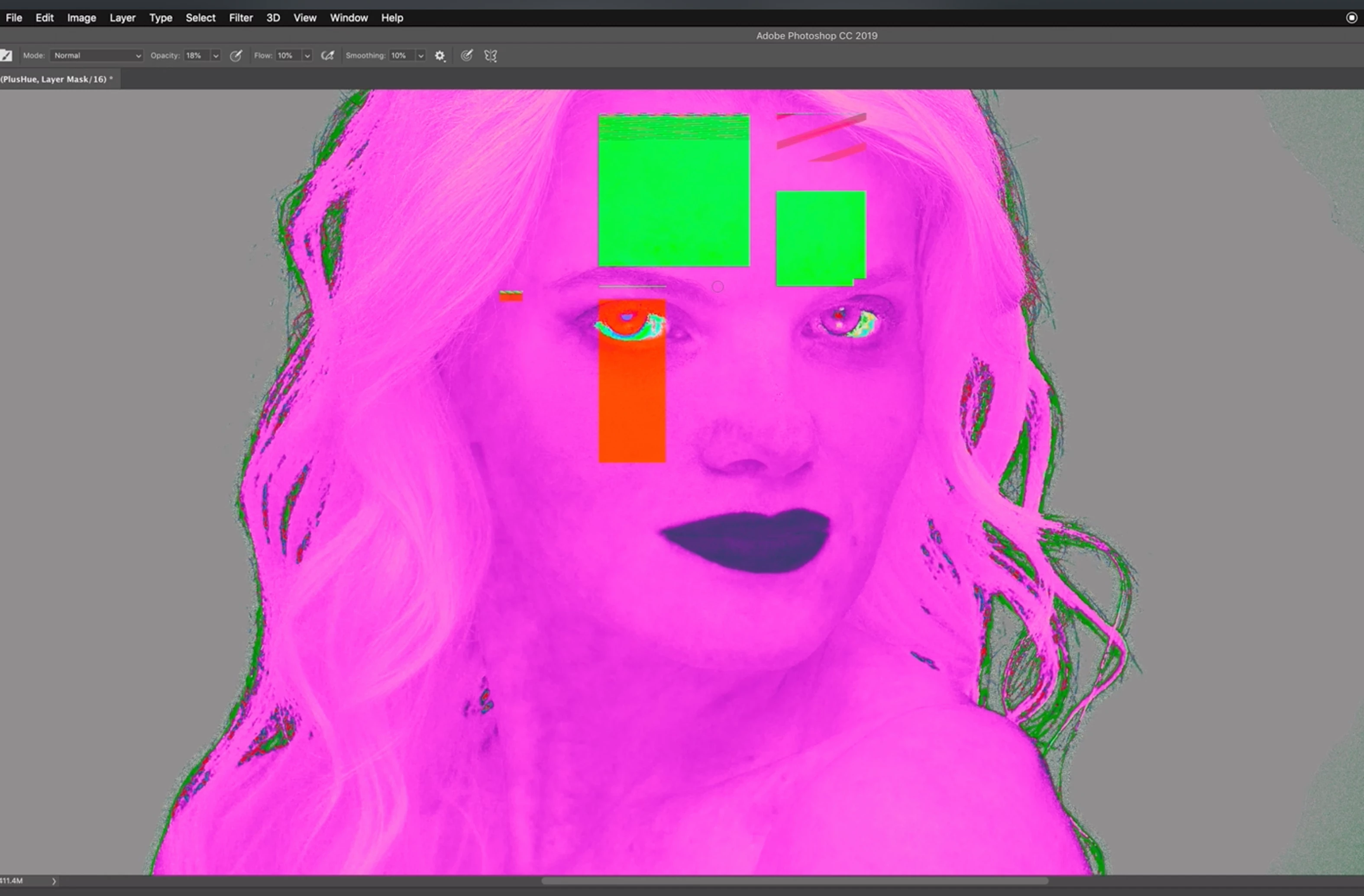This screenshot has width=1364, height=896.
Task: Open the brush panel toggle icon
Action: pyautogui.click(x=6, y=55)
